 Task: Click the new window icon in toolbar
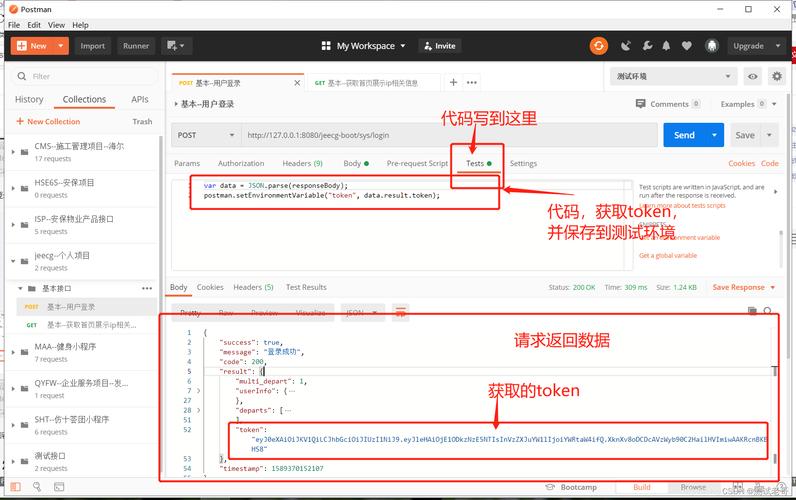click(x=176, y=46)
